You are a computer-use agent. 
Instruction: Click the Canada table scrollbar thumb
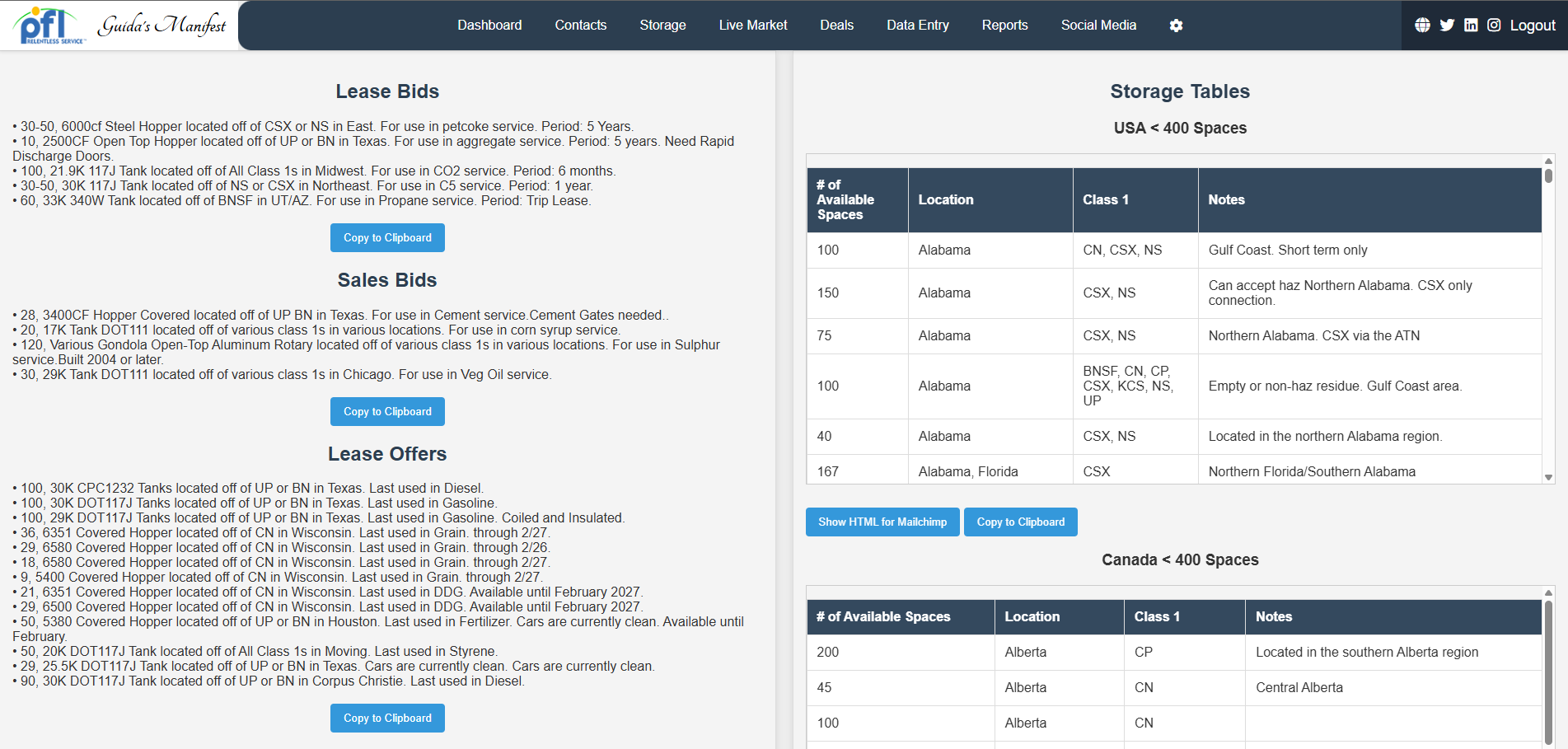[1548, 672]
